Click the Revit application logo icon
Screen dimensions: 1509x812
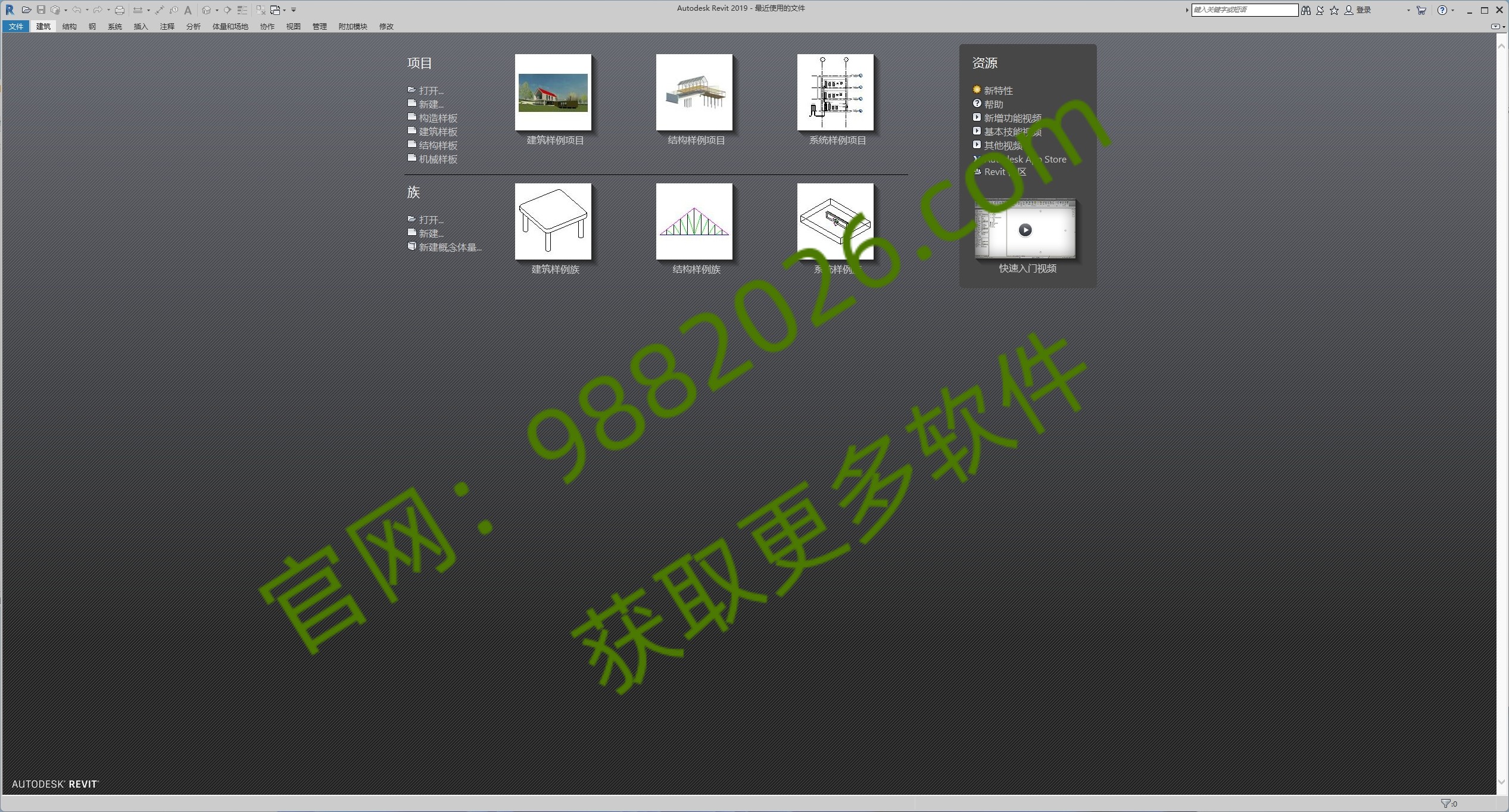coord(10,10)
